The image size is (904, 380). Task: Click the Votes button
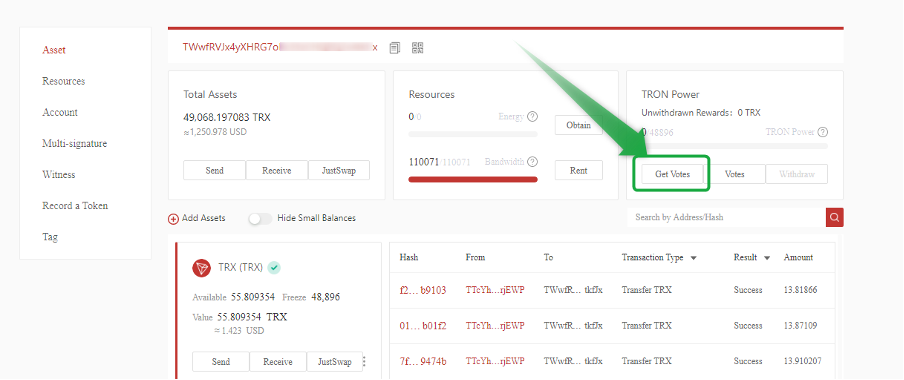pyautogui.click(x=734, y=174)
